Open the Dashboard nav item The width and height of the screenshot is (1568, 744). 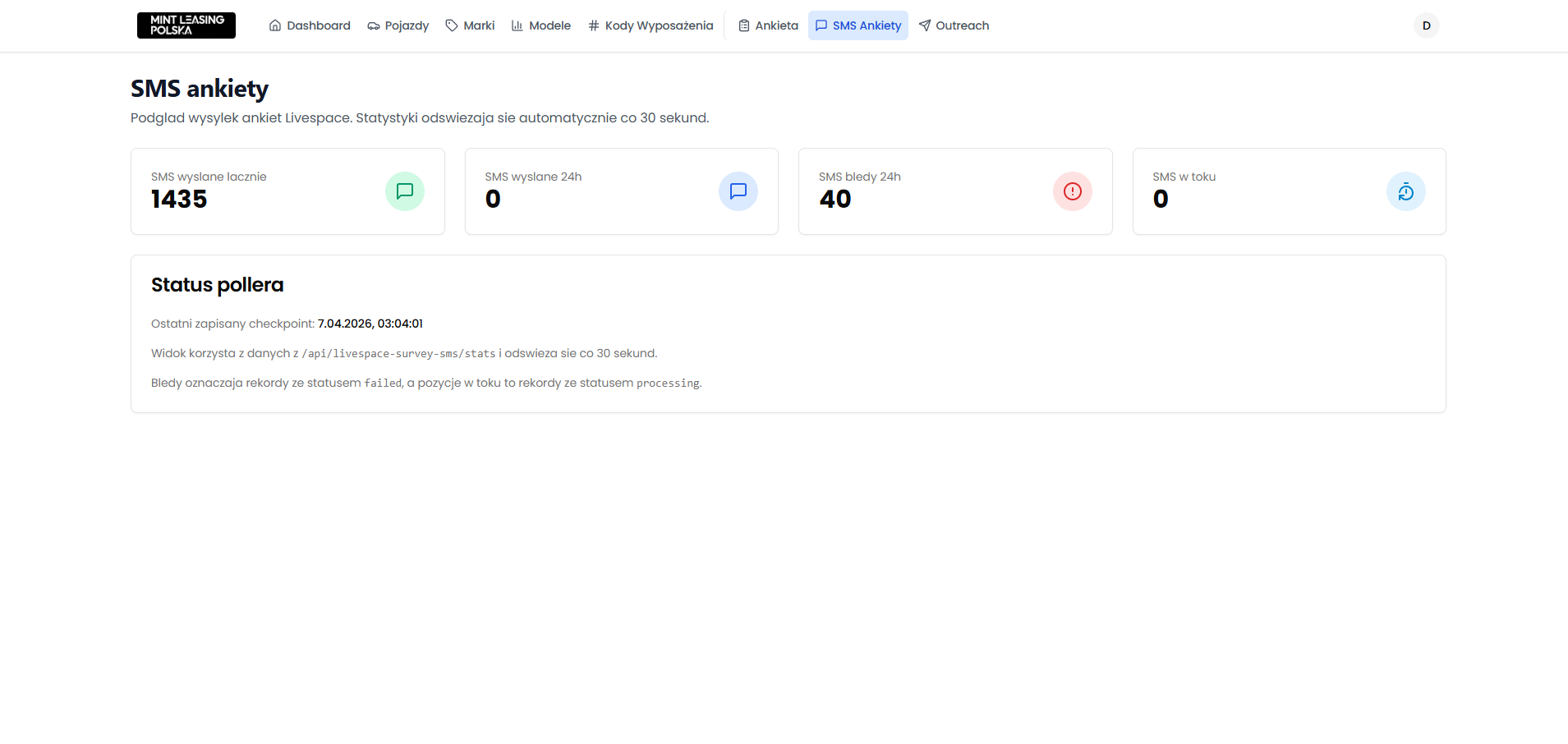pyautogui.click(x=310, y=25)
